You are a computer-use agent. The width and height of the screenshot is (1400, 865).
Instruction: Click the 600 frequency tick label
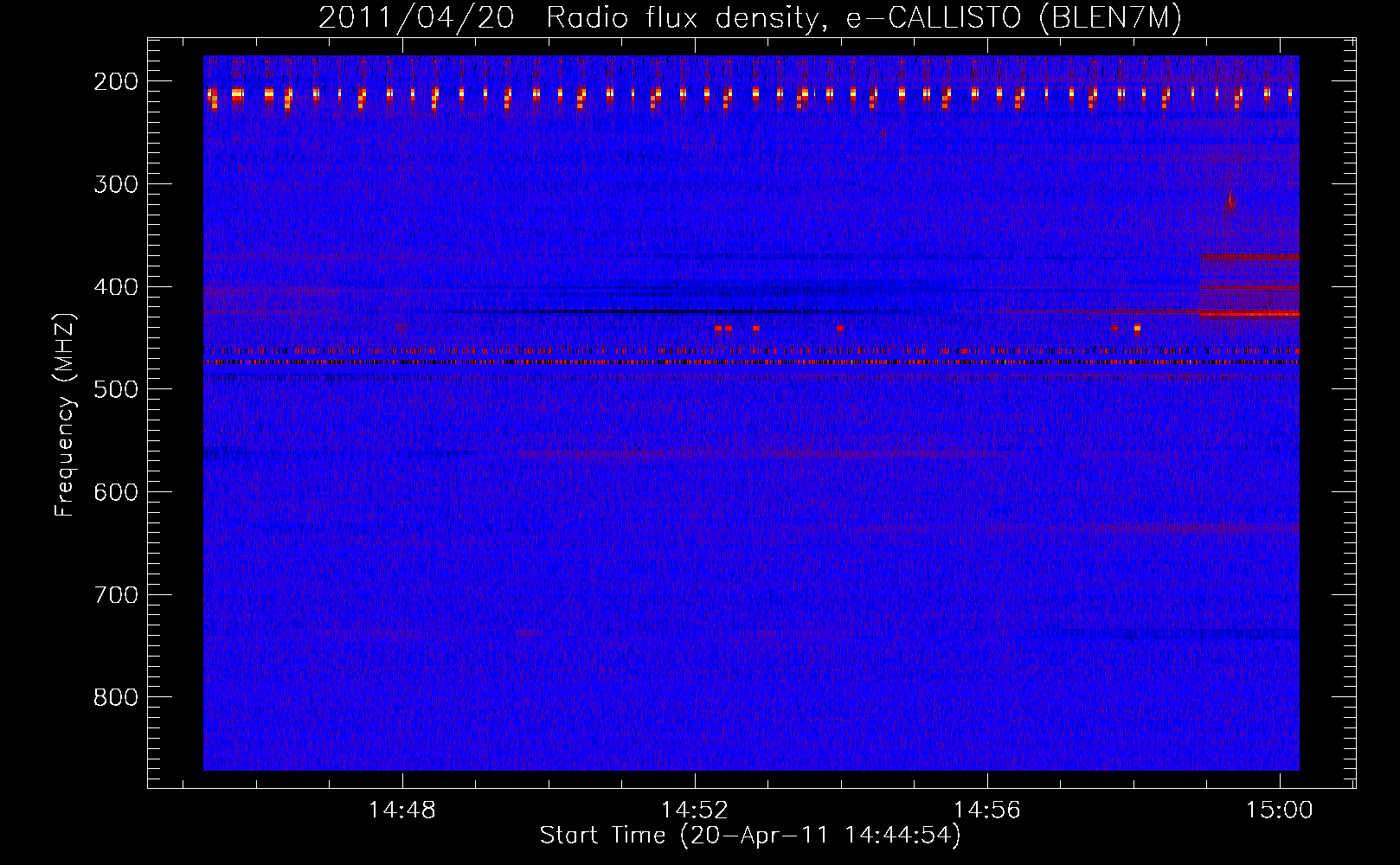pos(116,492)
